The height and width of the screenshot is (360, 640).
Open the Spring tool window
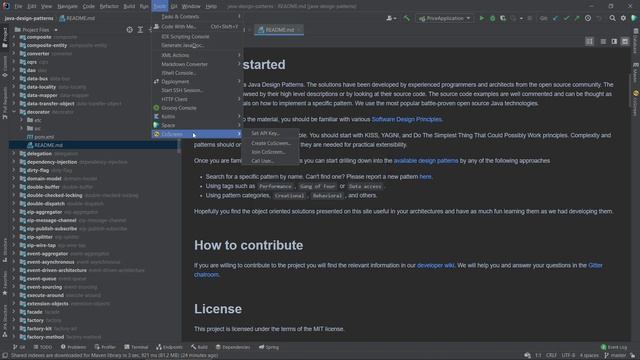pyautogui.click(x=269, y=347)
